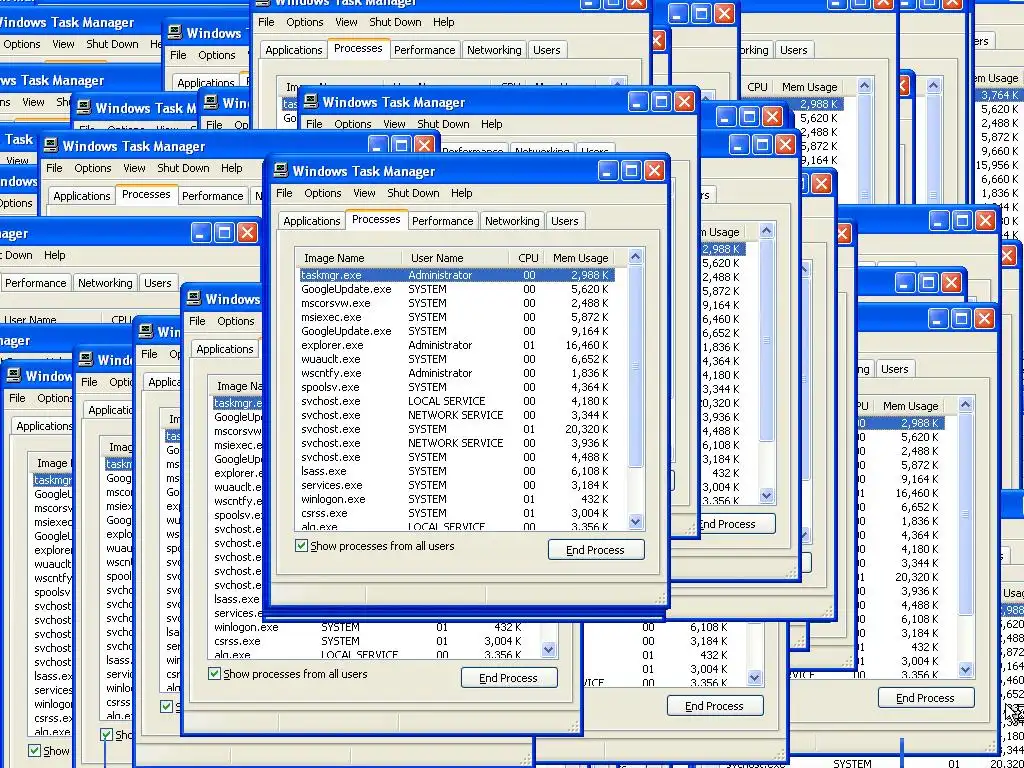Select GoogleUpdate.exe using 5,620 K in the frontmost window
This screenshot has height=768, width=1024.
[456, 289]
